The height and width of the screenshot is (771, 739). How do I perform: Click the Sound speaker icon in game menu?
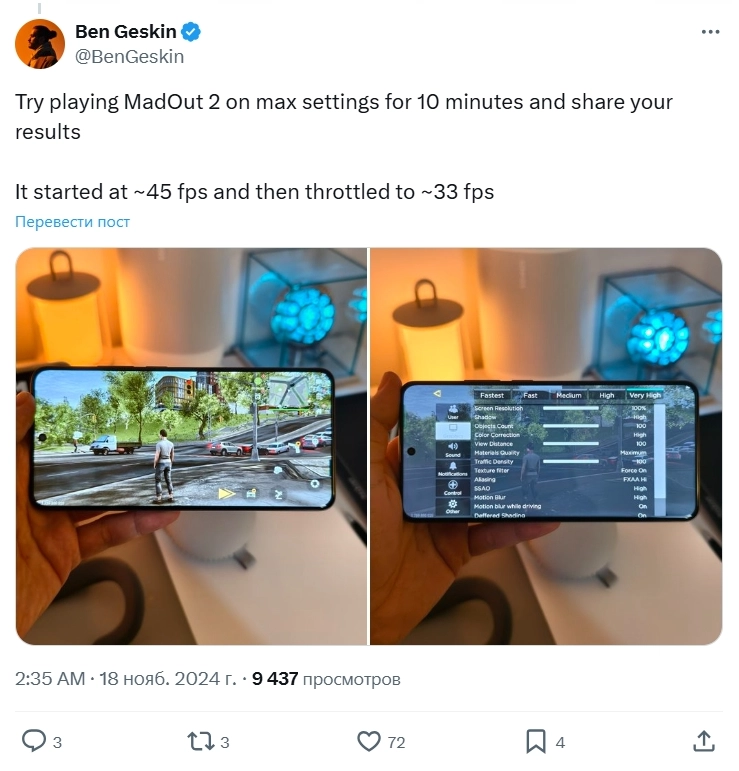[453, 449]
